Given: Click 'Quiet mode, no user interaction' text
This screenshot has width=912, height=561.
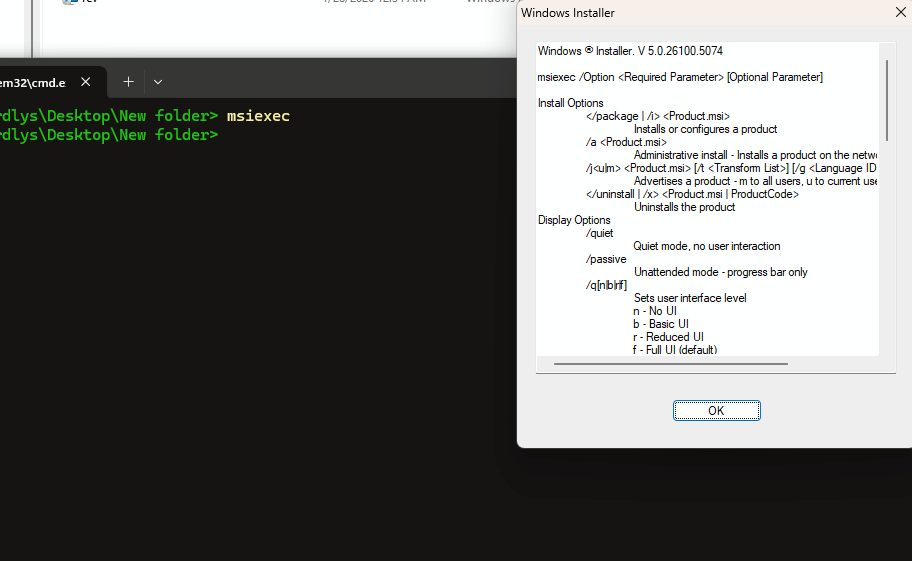Looking at the screenshot, I should coord(707,246).
